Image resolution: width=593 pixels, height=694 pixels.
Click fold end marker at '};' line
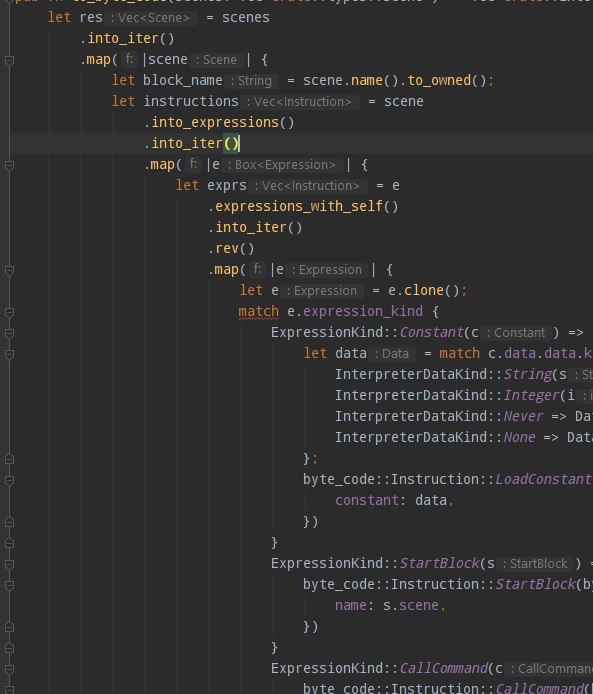coord(9,459)
